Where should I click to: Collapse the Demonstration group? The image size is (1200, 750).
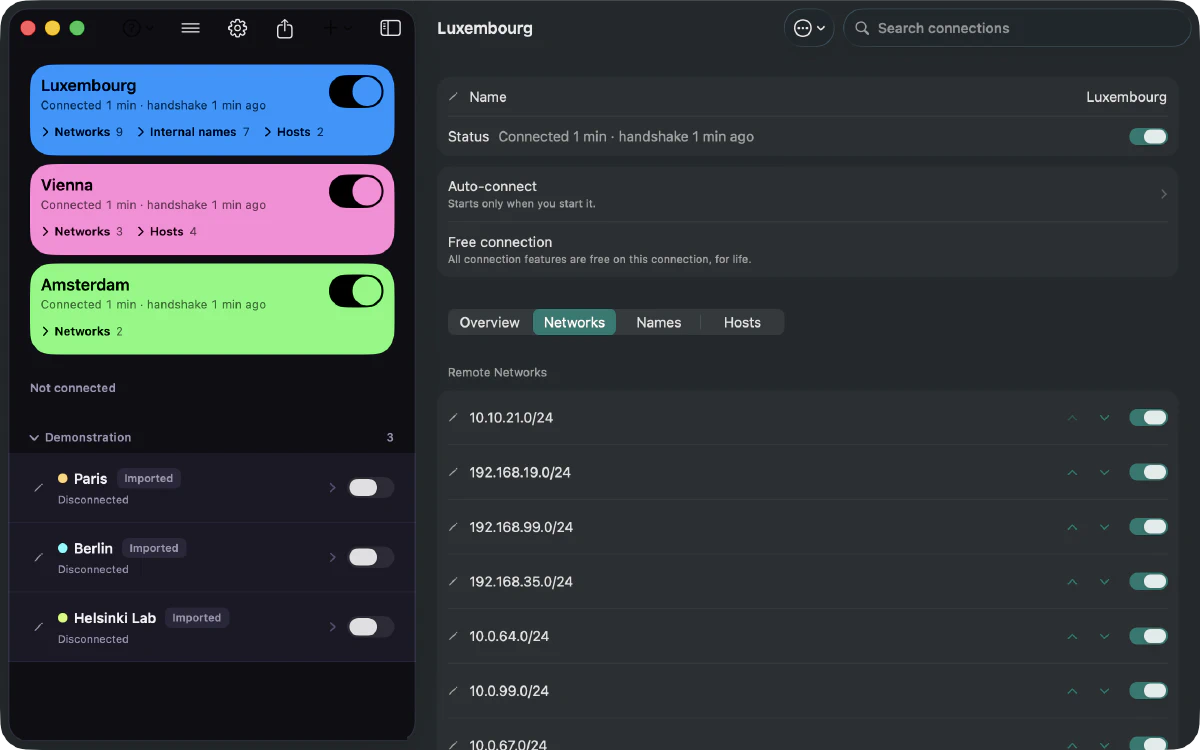click(x=35, y=438)
